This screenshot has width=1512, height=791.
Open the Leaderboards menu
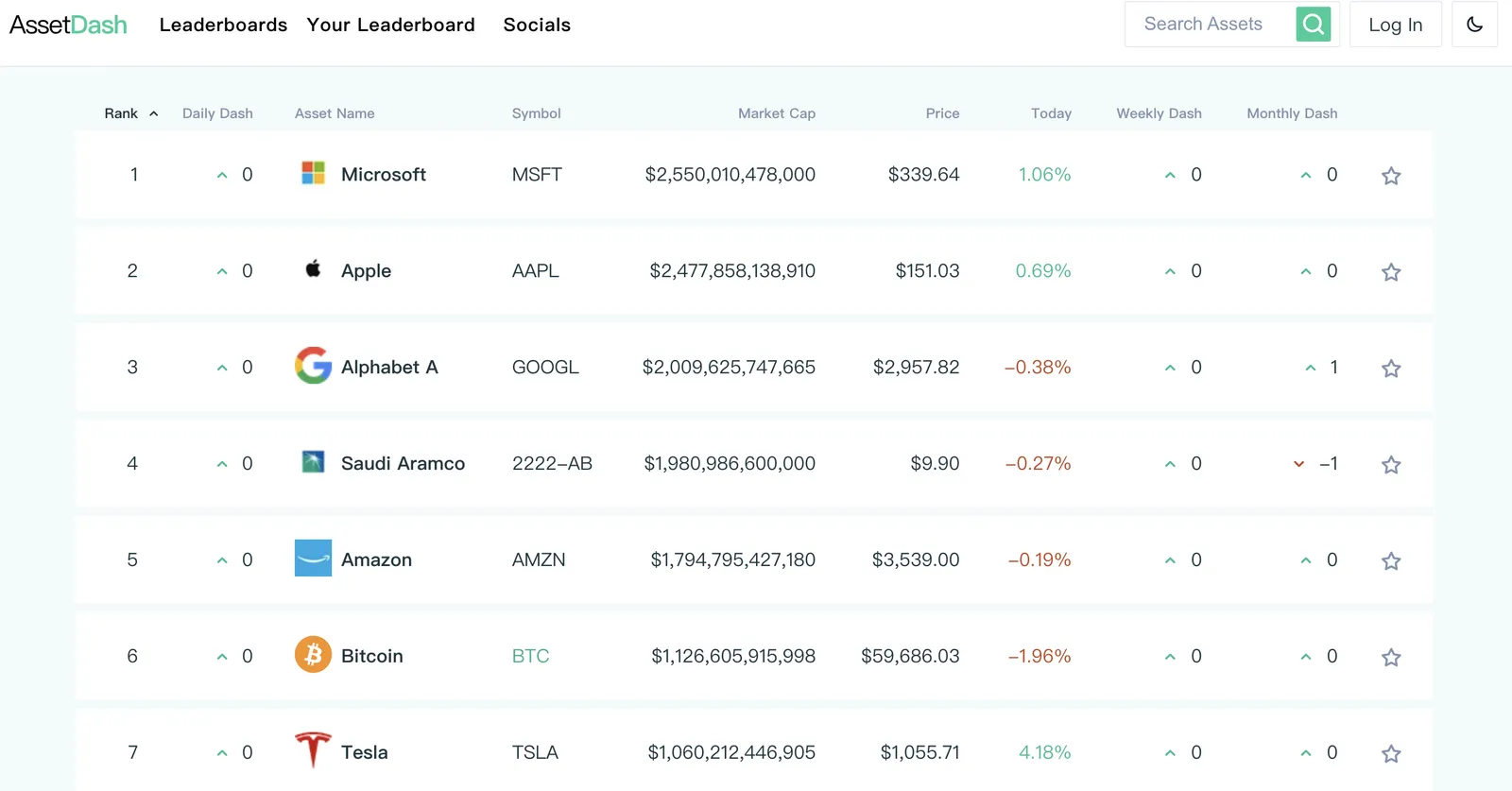coord(223,25)
